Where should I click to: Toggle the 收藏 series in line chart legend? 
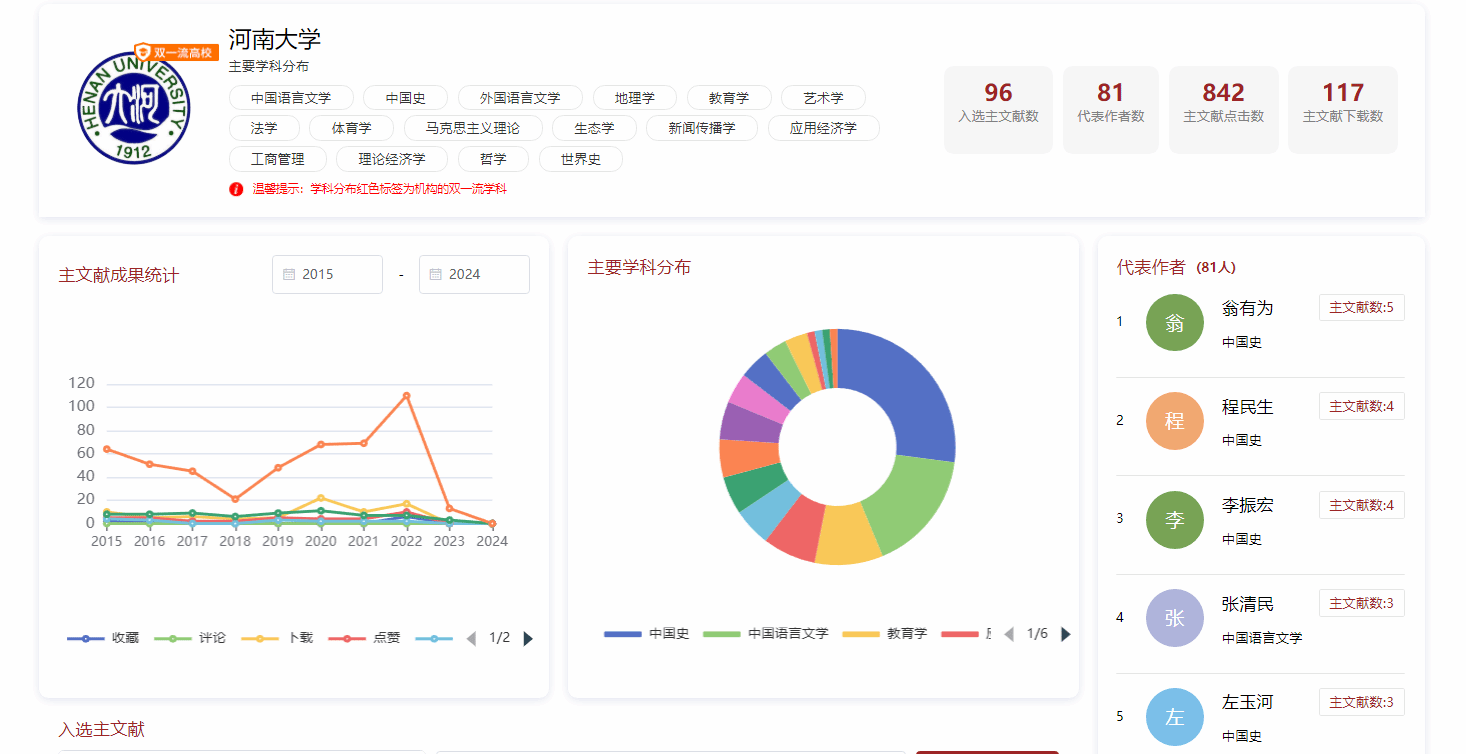pos(103,638)
